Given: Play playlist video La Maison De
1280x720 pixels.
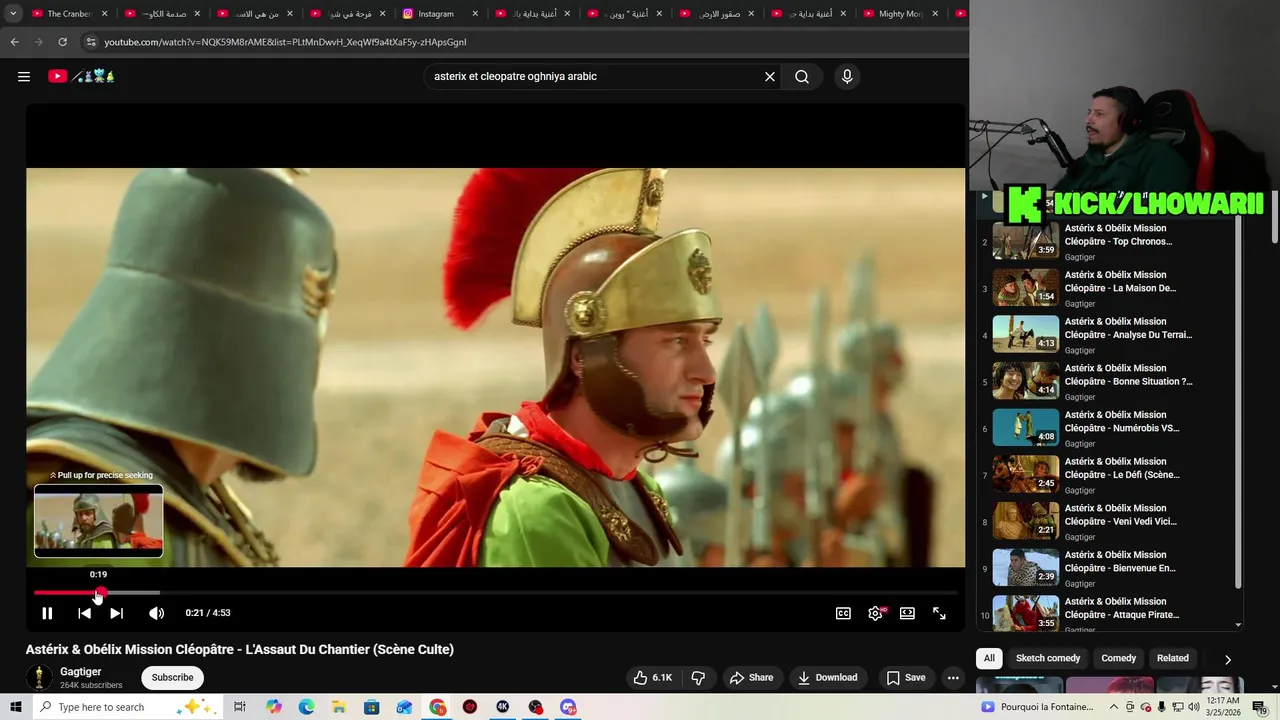Looking at the screenshot, I should (x=1108, y=288).
